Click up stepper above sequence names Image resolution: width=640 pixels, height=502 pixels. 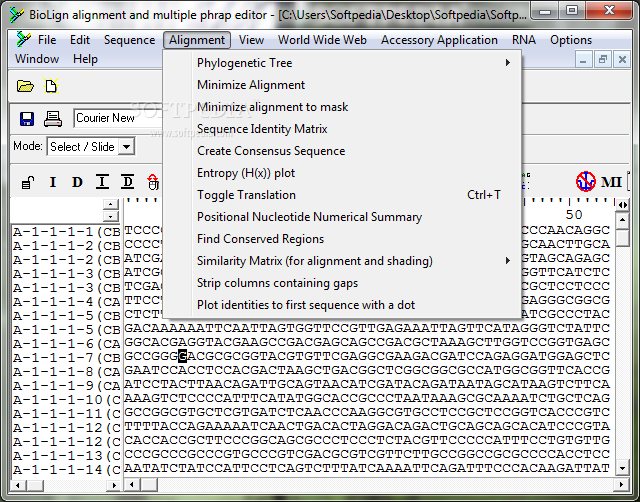click(x=111, y=204)
